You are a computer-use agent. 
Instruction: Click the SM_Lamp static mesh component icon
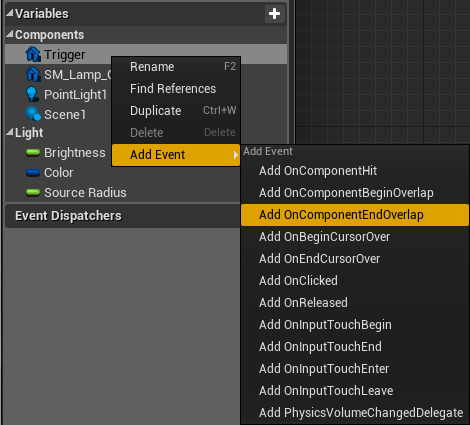(x=33, y=74)
